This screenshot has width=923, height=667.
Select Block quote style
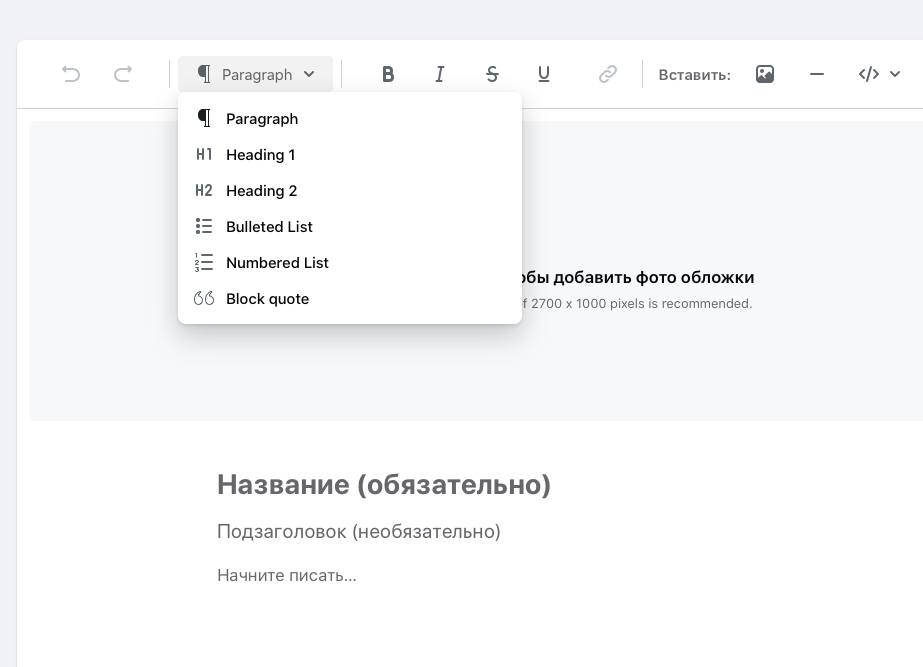(267, 299)
